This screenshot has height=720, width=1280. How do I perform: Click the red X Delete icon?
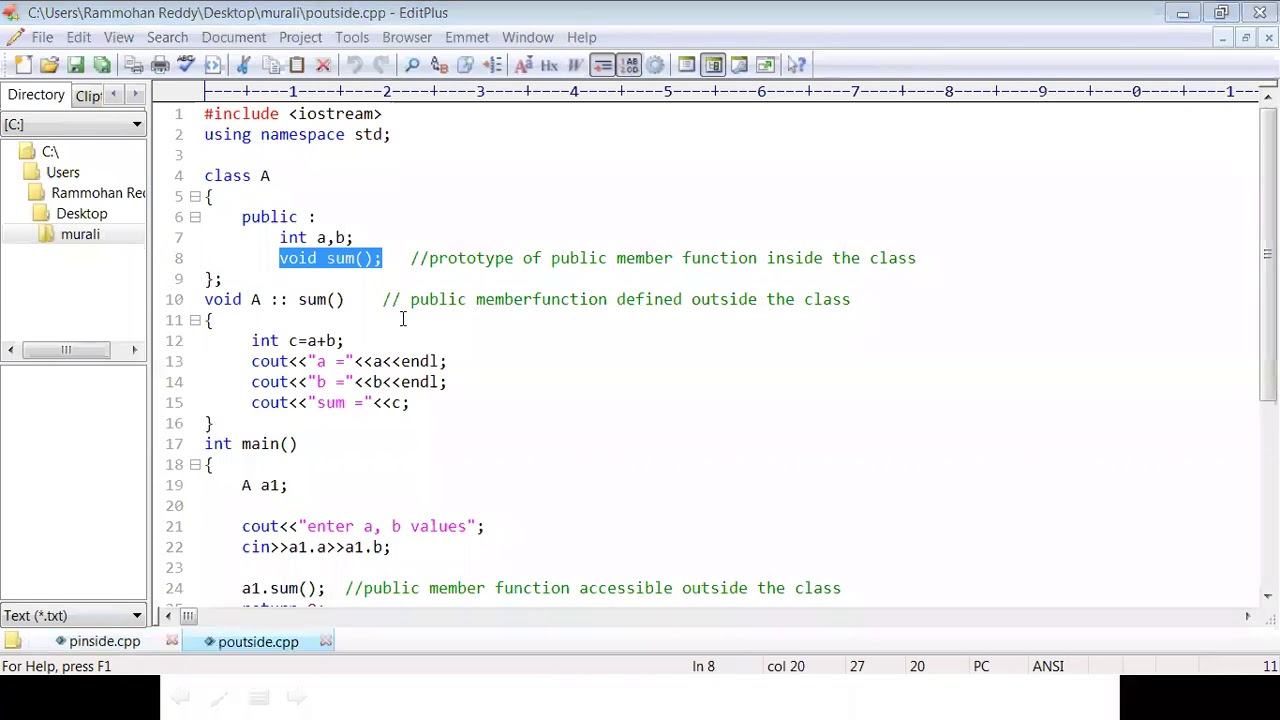point(323,65)
